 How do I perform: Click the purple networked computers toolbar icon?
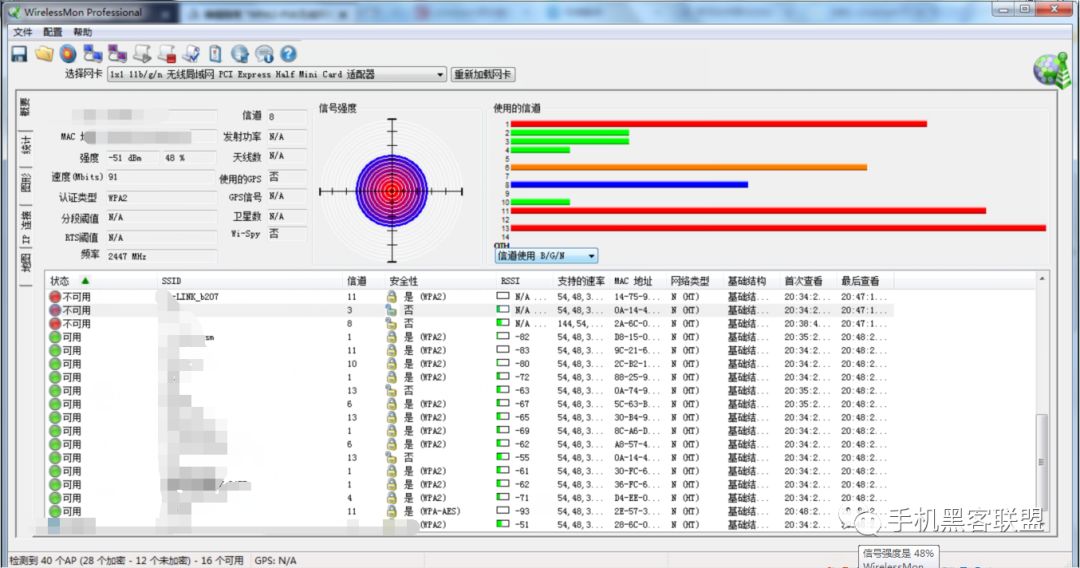point(117,54)
